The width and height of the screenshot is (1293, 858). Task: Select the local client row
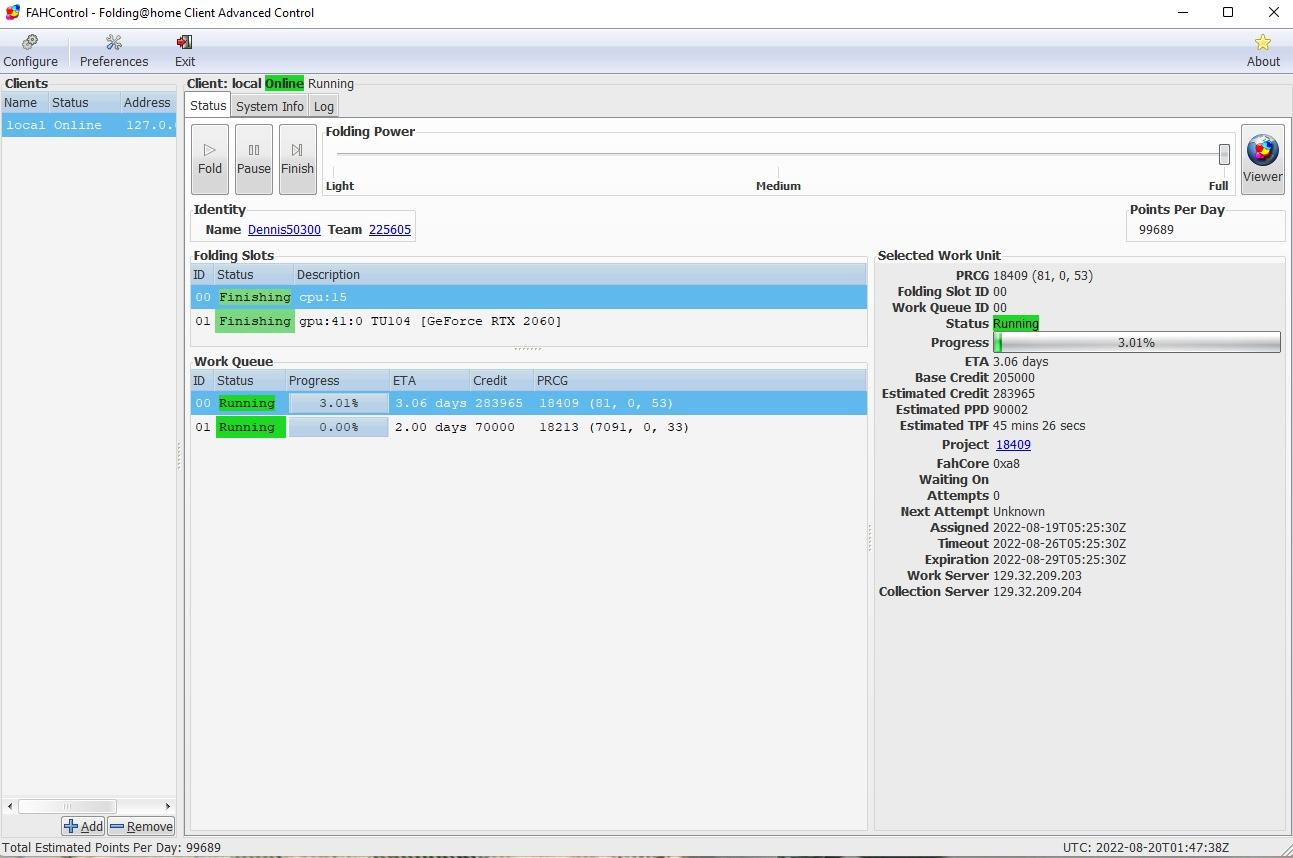coord(89,125)
